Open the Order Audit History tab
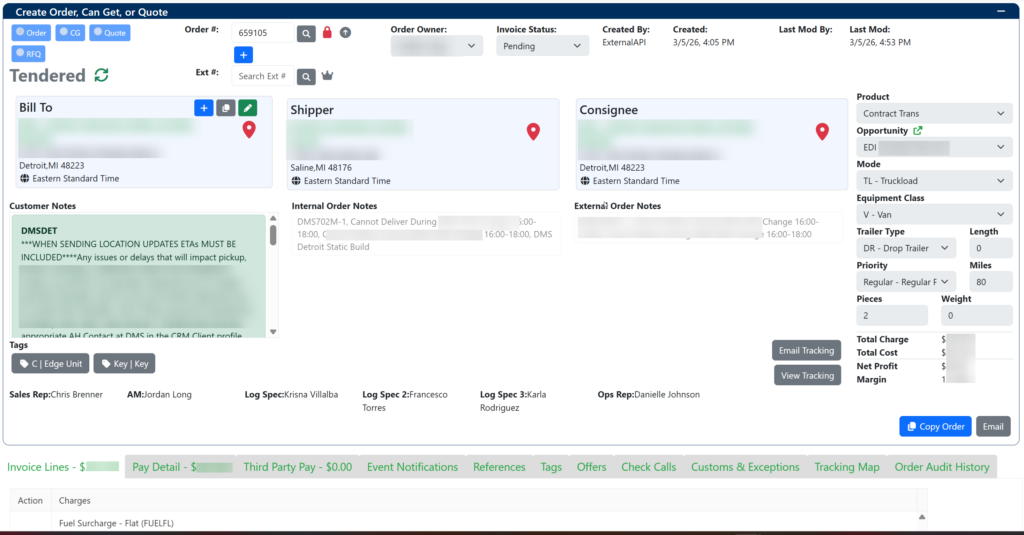 941,467
